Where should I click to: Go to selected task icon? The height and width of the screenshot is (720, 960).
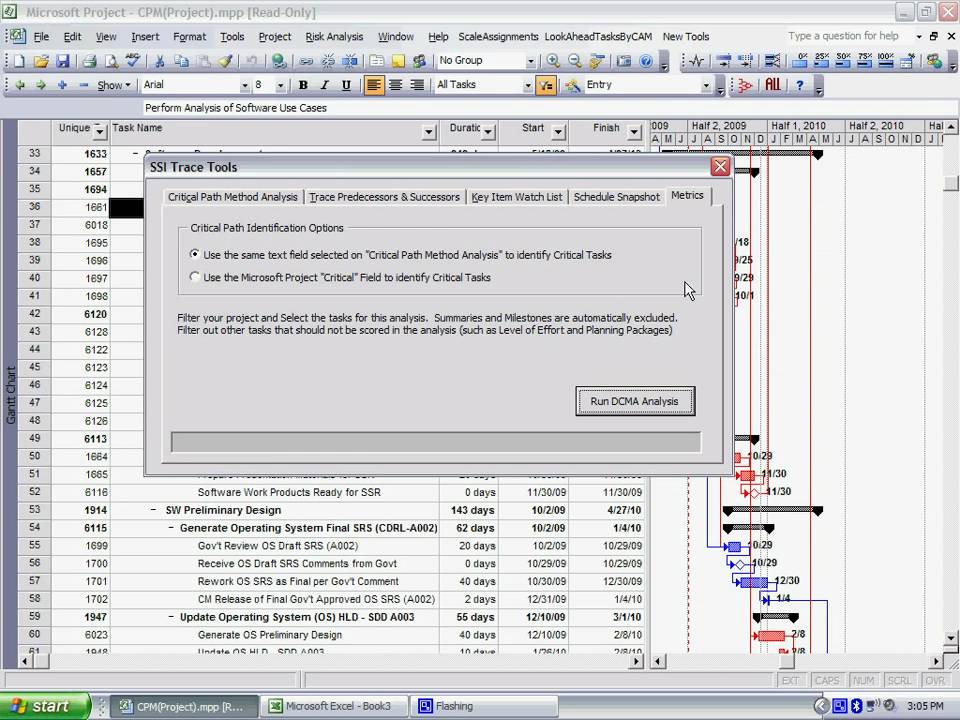point(596,61)
